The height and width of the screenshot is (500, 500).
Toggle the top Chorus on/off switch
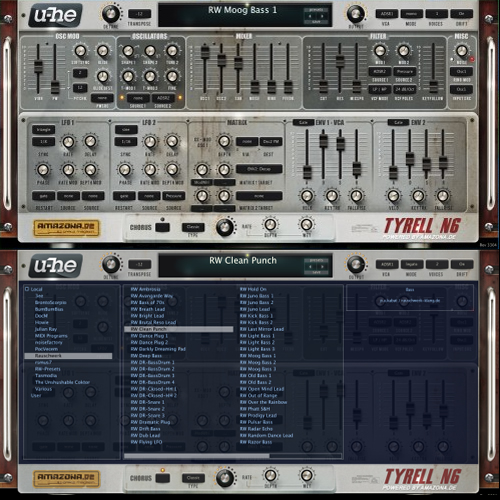click(x=162, y=227)
